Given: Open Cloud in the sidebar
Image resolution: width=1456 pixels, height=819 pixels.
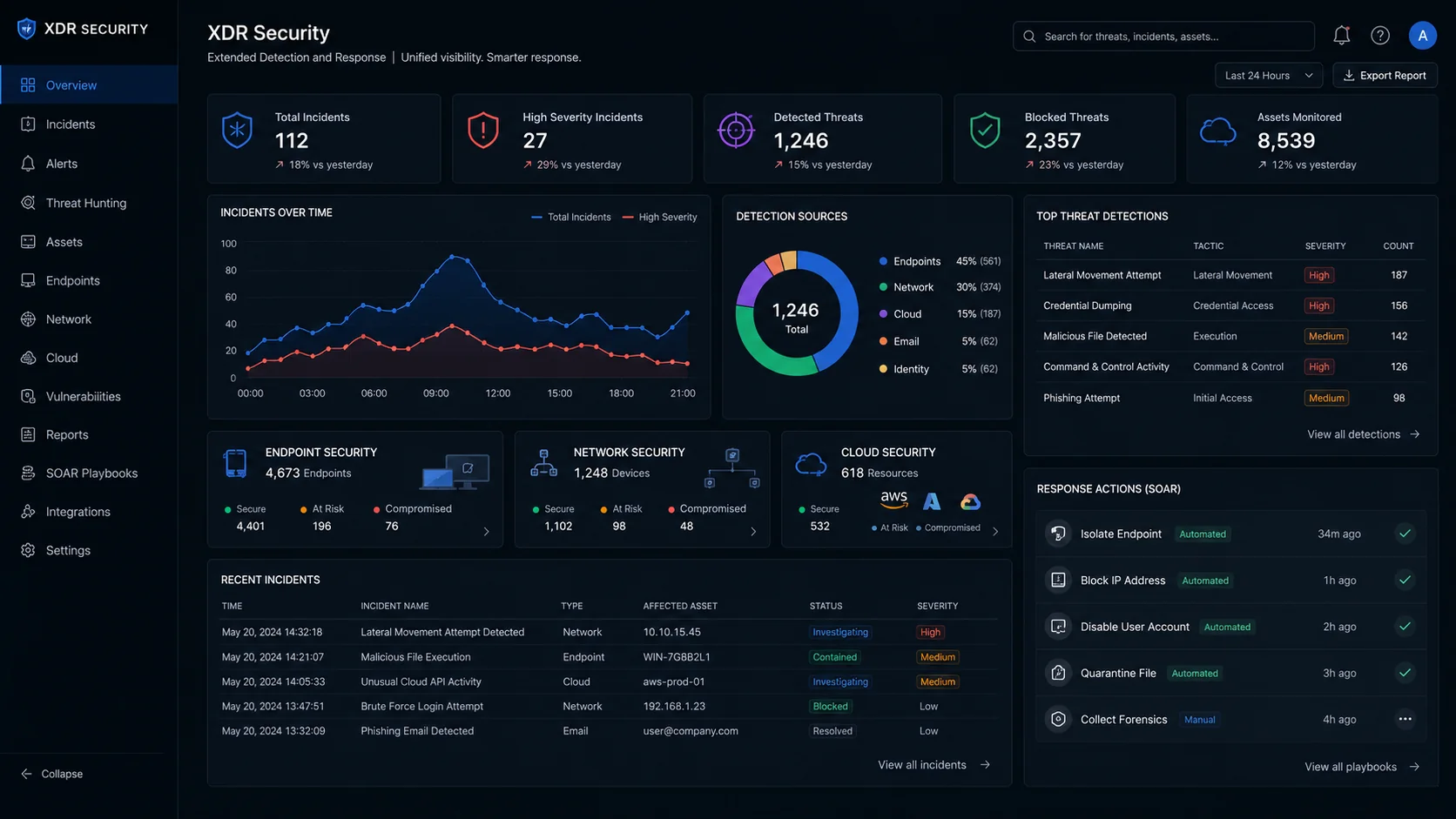Looking at the screenshot, I should coord(89,358).
